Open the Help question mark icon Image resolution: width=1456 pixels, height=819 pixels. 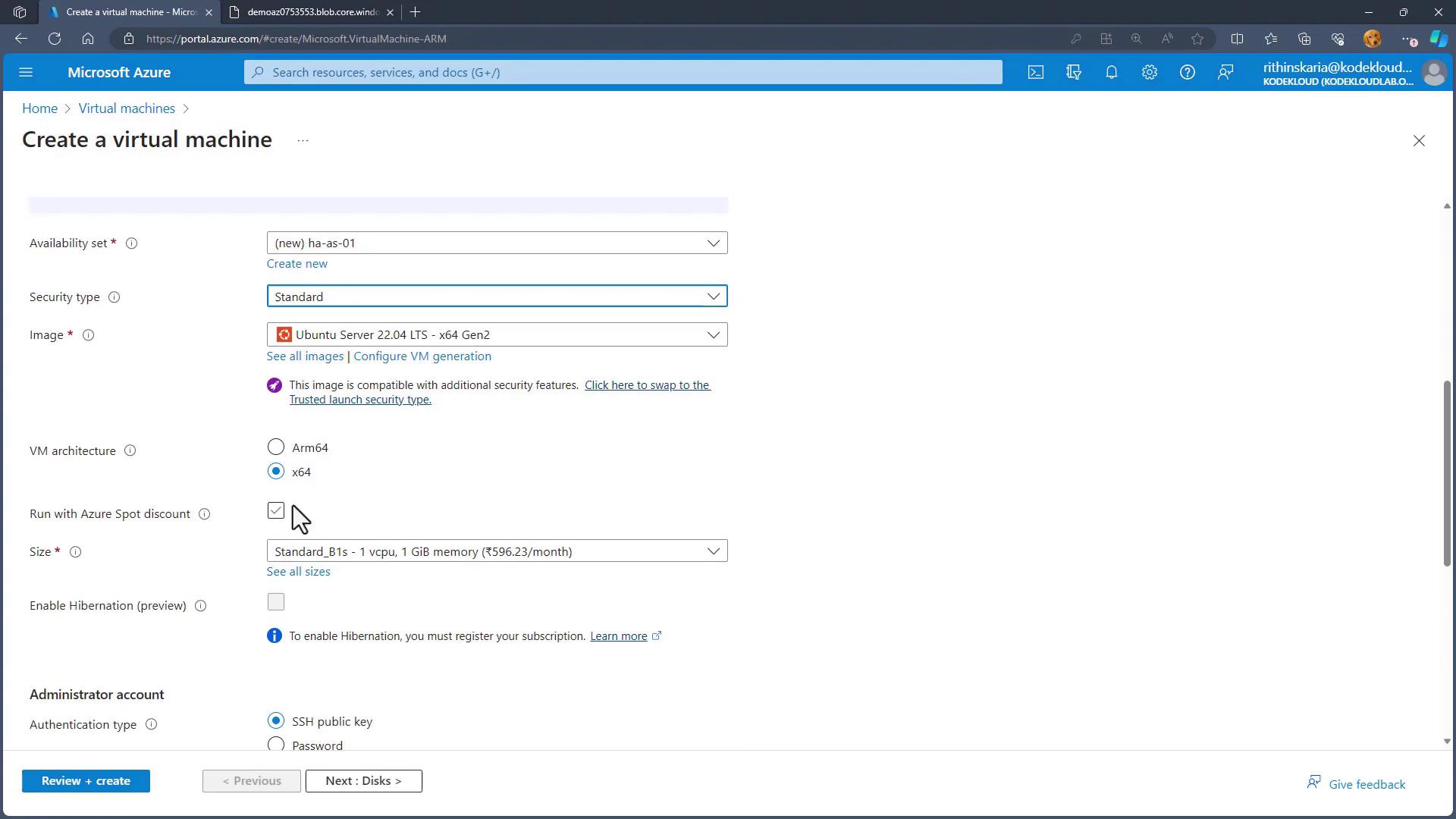pos(1187,73)
